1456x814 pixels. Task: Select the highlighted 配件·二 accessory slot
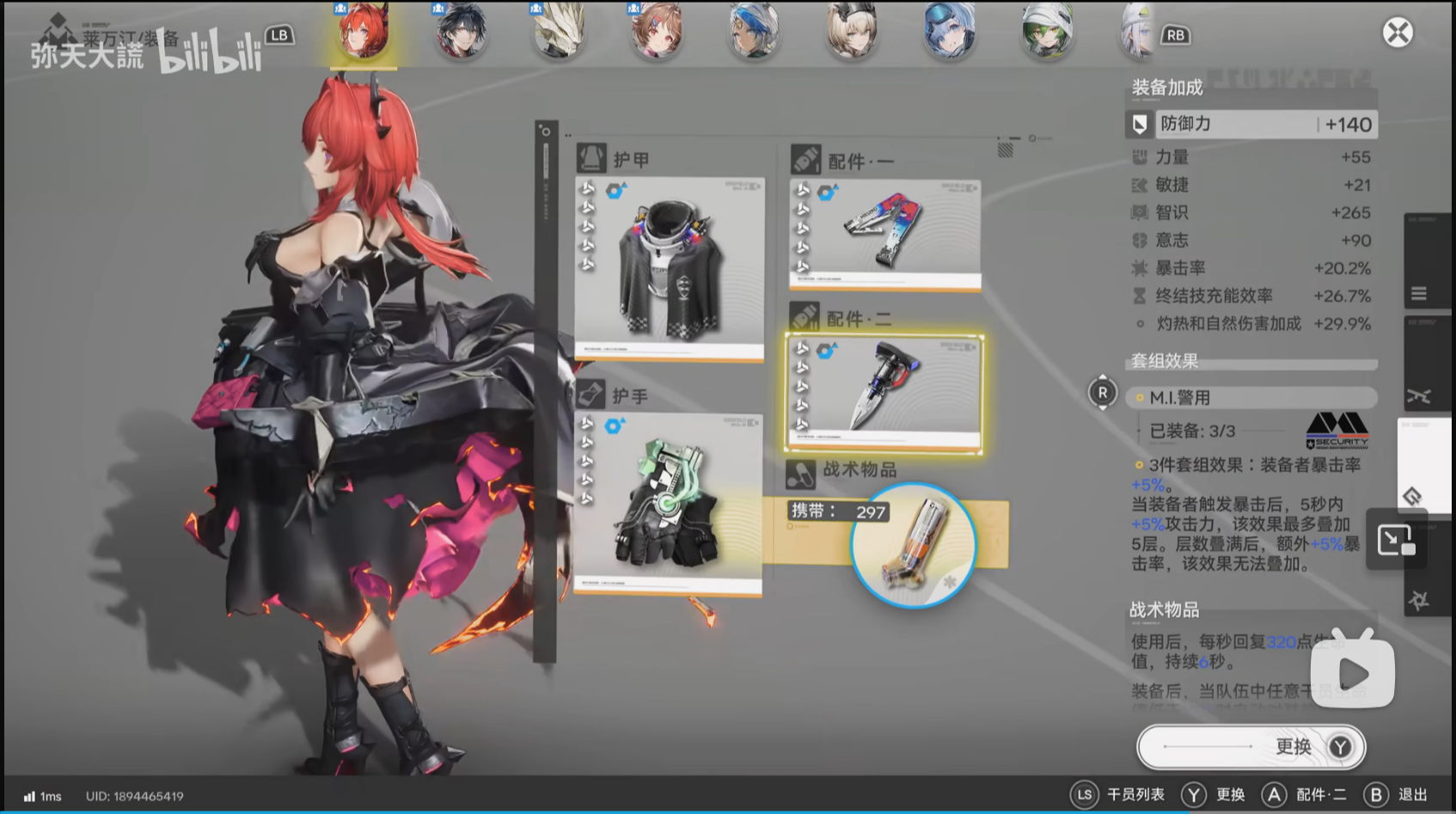coord(884,394)
